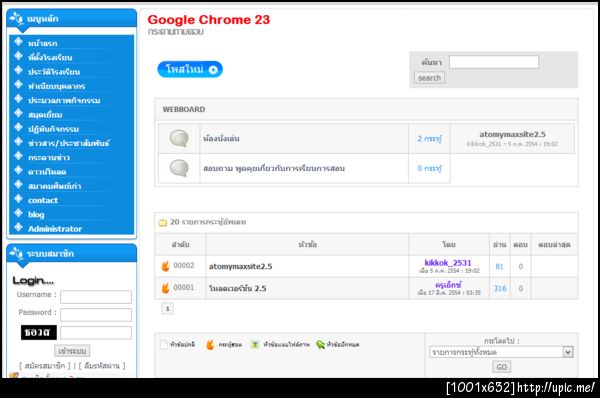Click the 316 read count

[x=500, y=288]
